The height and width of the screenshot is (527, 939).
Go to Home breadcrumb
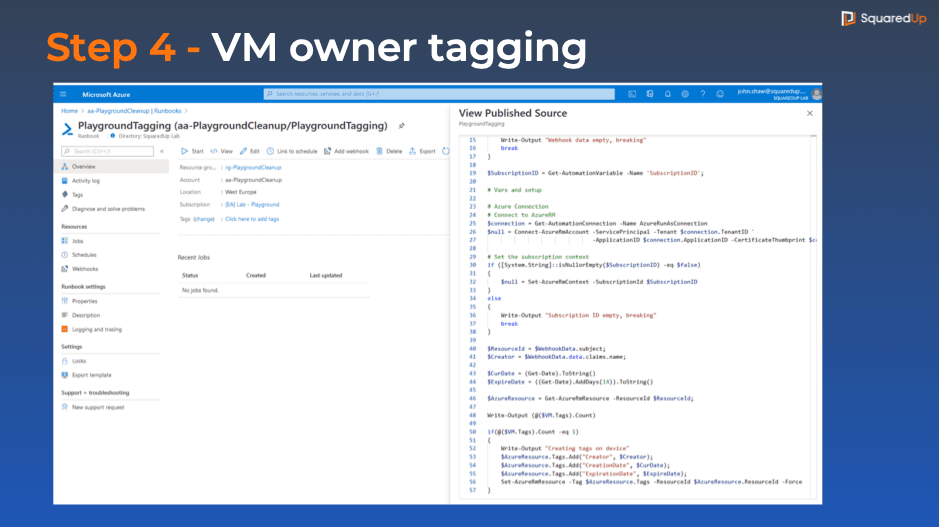click(69, 111)
